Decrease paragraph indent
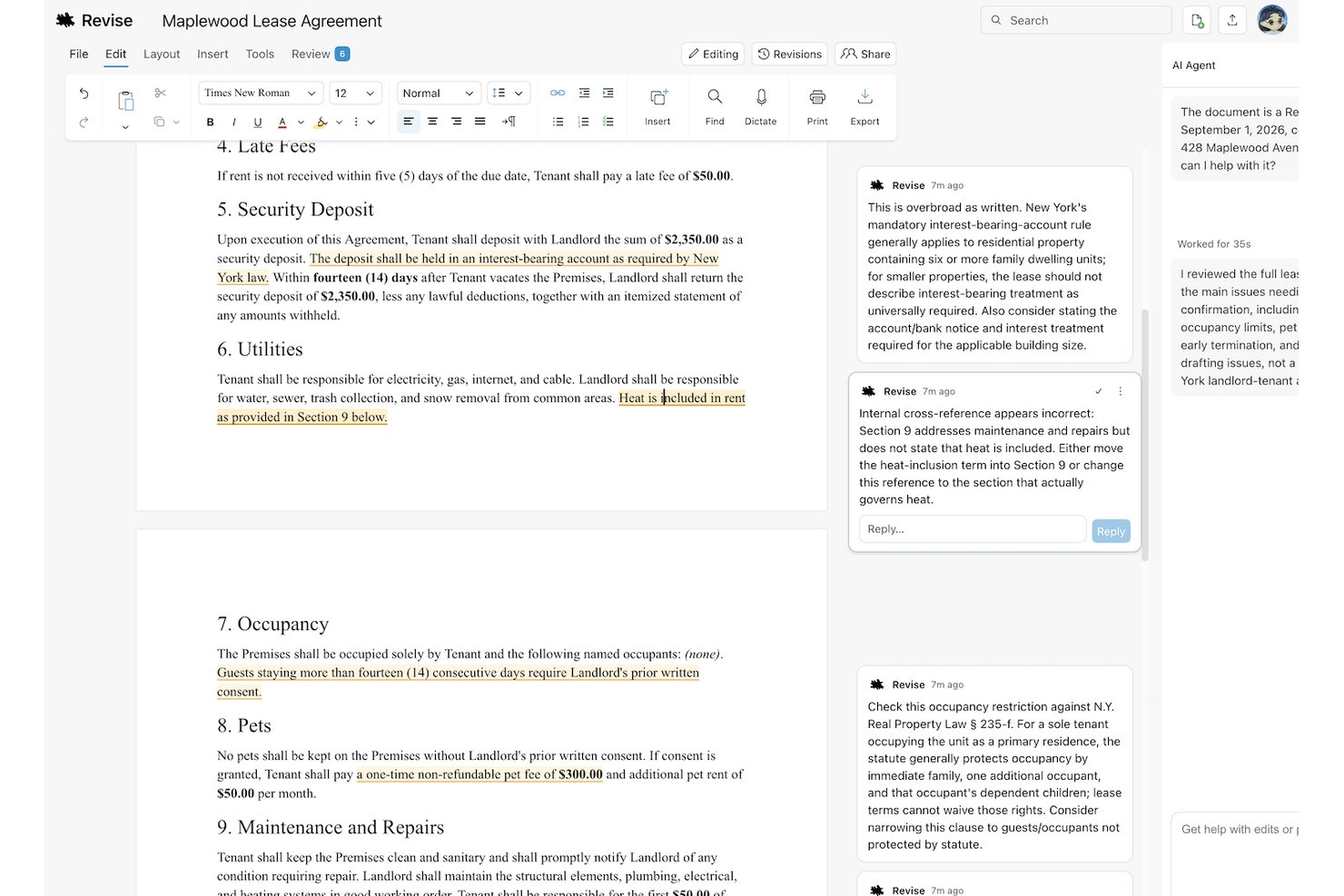 [x=584, y=94]
